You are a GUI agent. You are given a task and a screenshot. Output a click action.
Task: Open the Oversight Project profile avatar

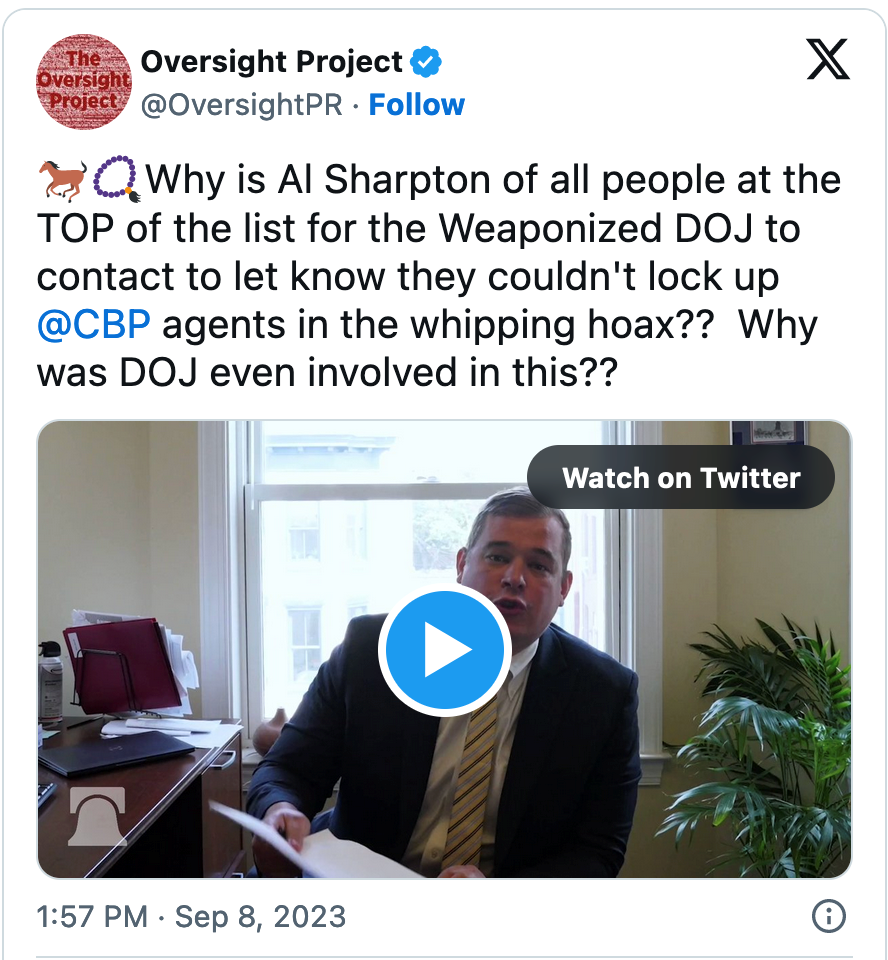84,81
